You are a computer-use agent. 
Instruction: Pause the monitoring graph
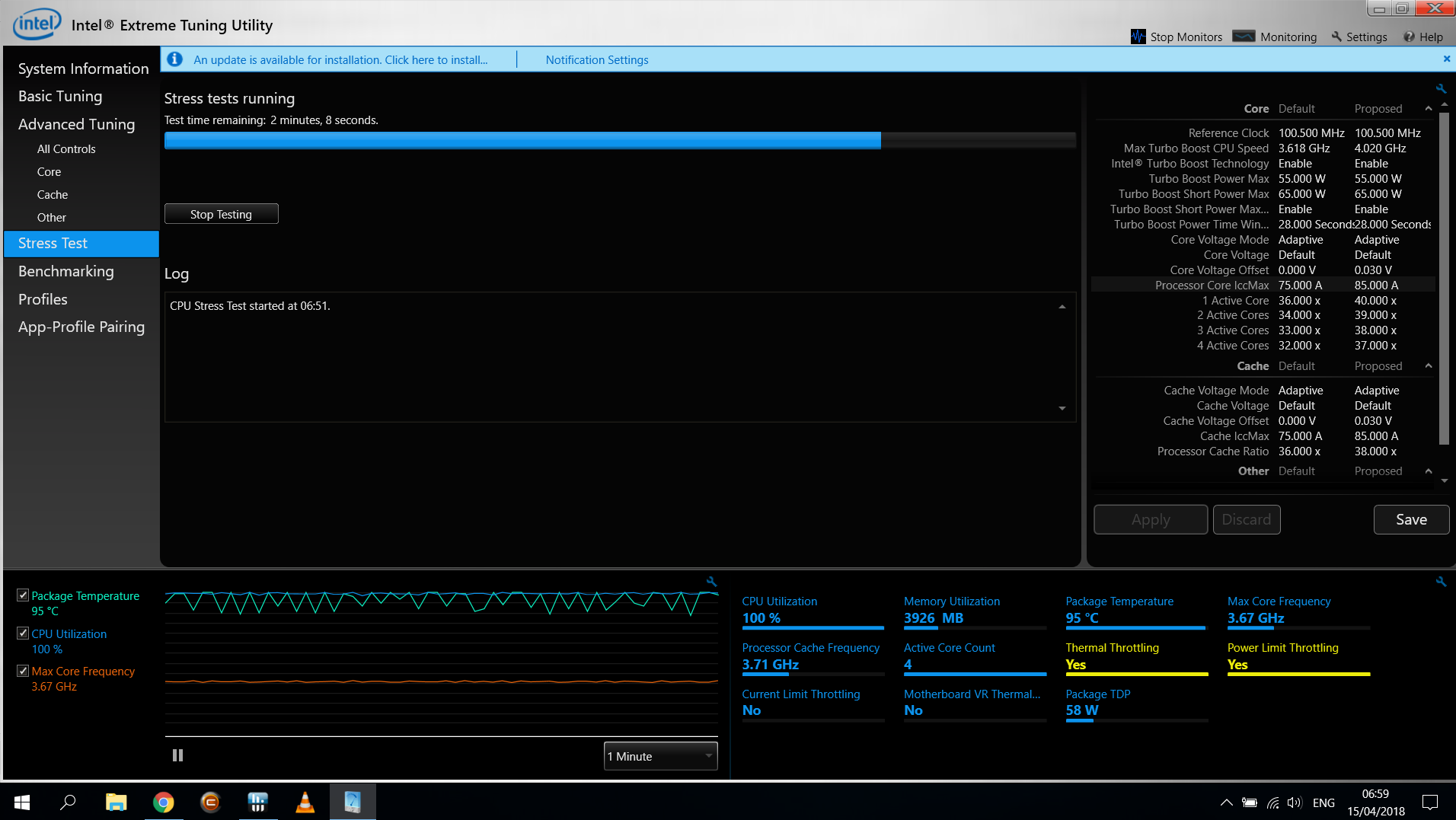[177, 755]
